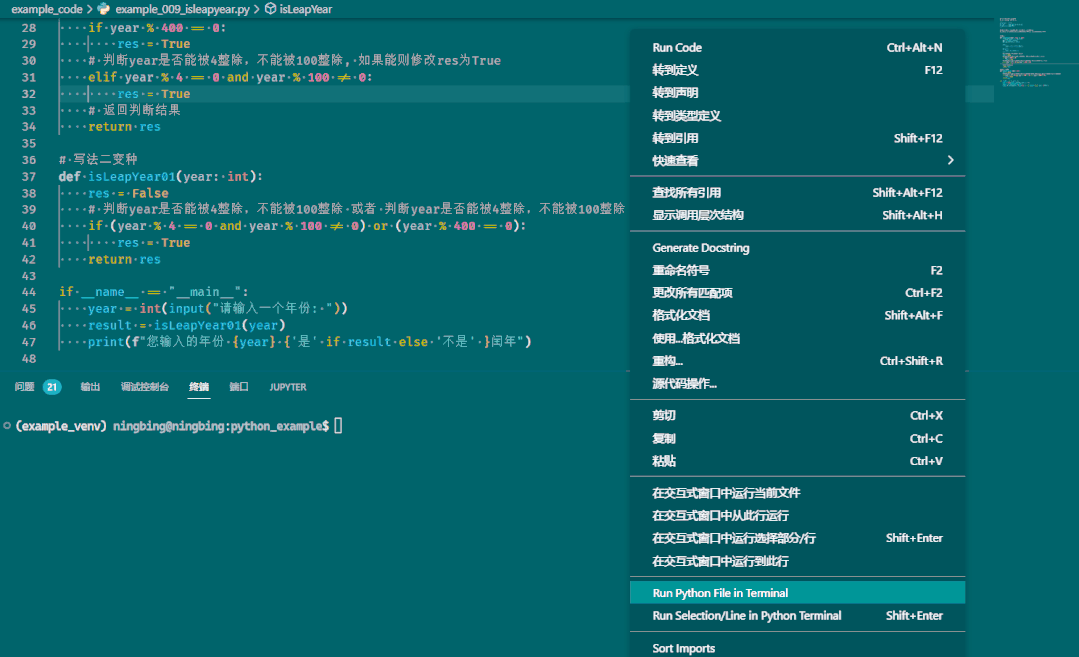Click terminal prompt input area
The width and height of the screenshot is (1079, 657).
338,426
